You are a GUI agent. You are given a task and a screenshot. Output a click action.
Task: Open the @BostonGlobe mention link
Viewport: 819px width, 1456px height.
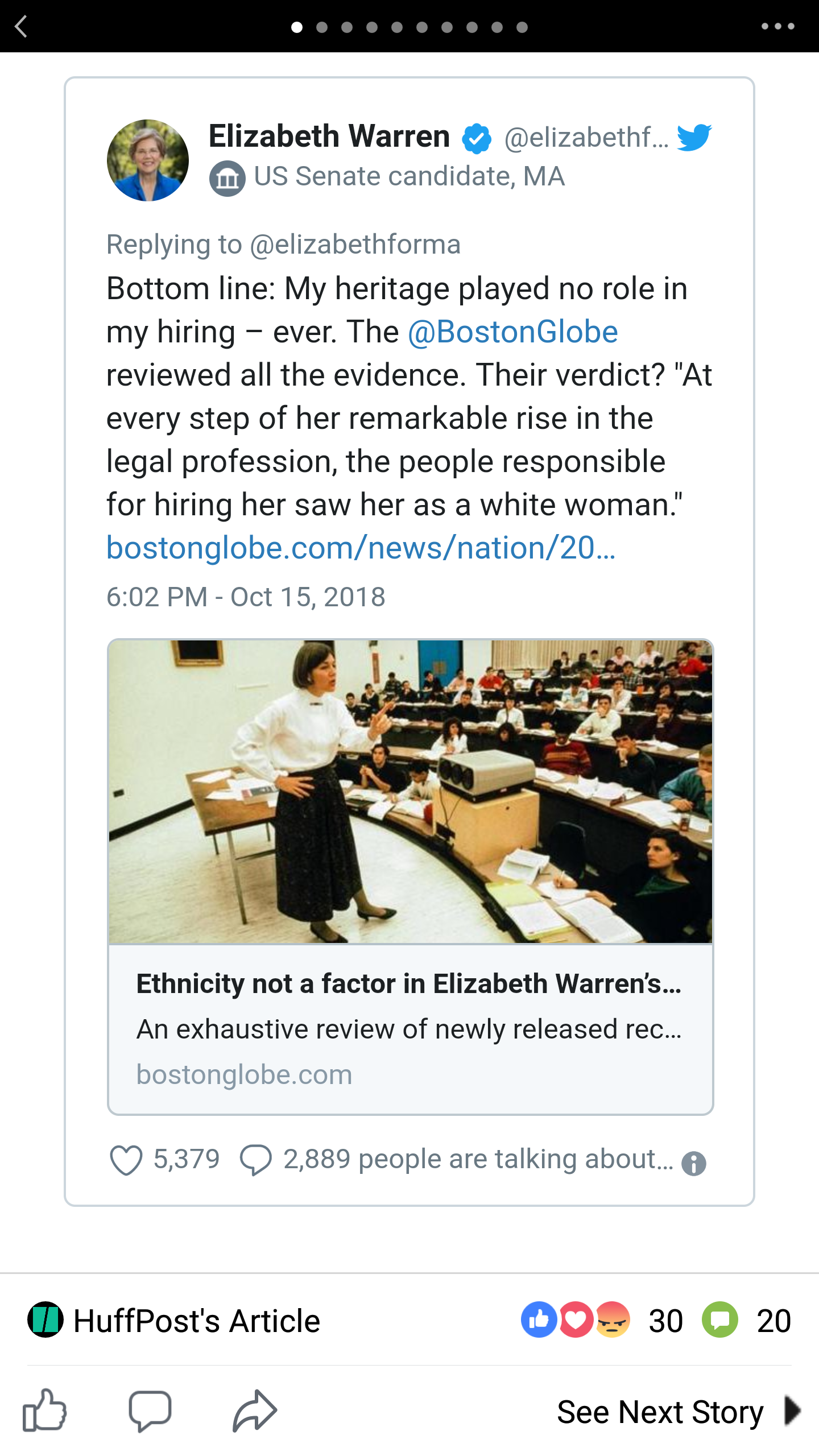click(513, 332)
